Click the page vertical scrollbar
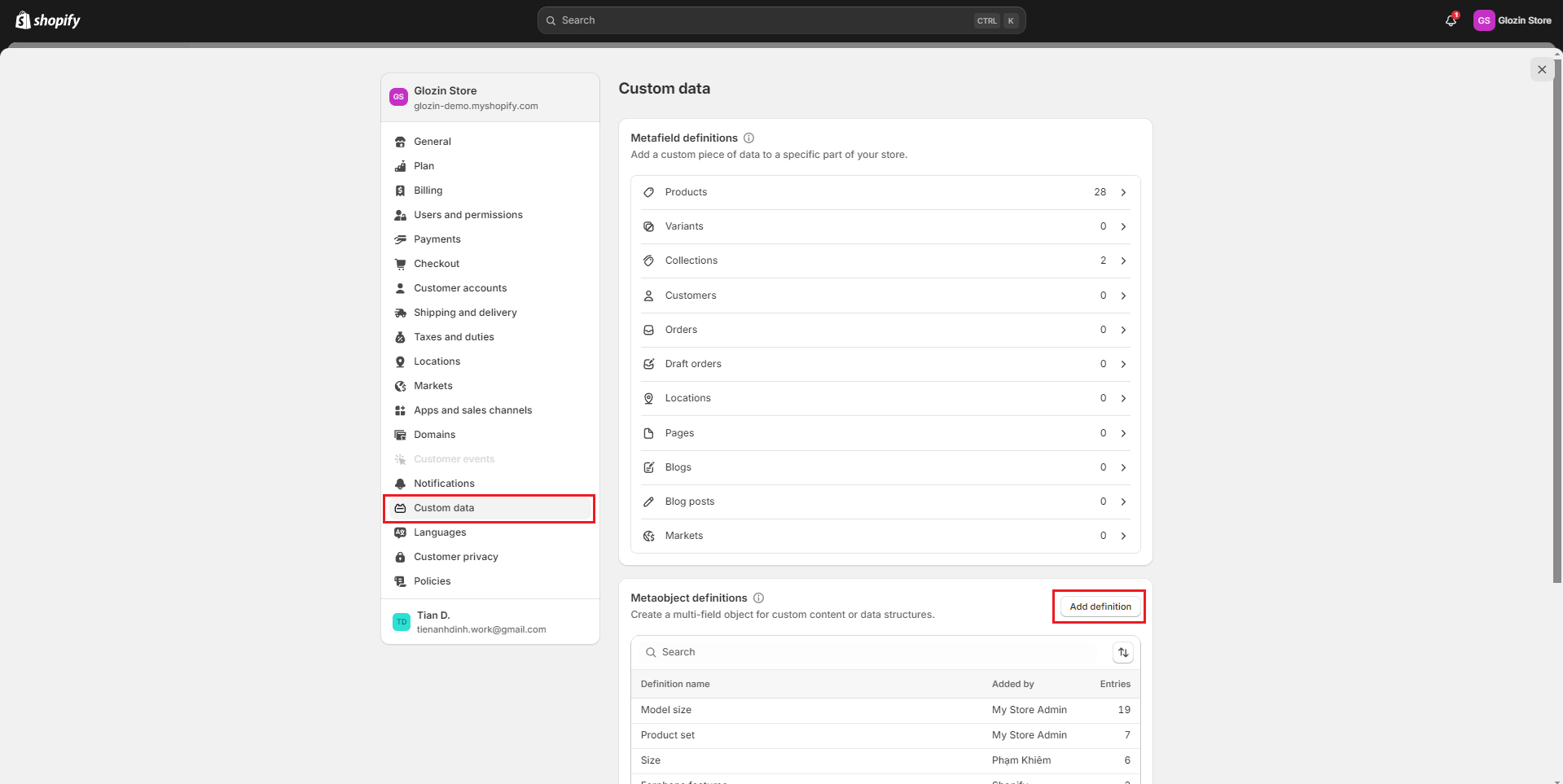 (x=1557, y=326)
